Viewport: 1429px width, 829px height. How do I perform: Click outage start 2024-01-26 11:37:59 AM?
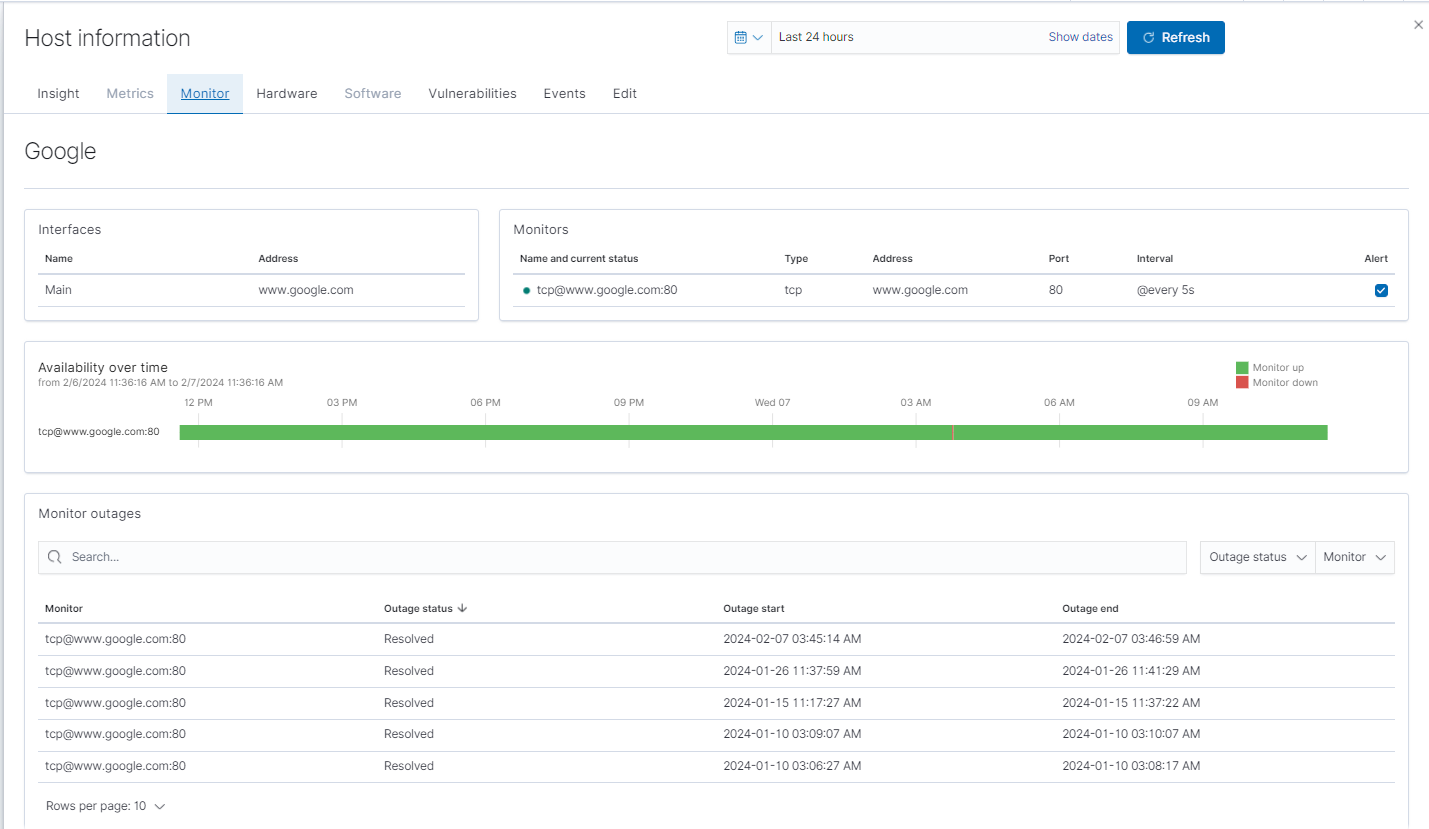pos(792,671)
